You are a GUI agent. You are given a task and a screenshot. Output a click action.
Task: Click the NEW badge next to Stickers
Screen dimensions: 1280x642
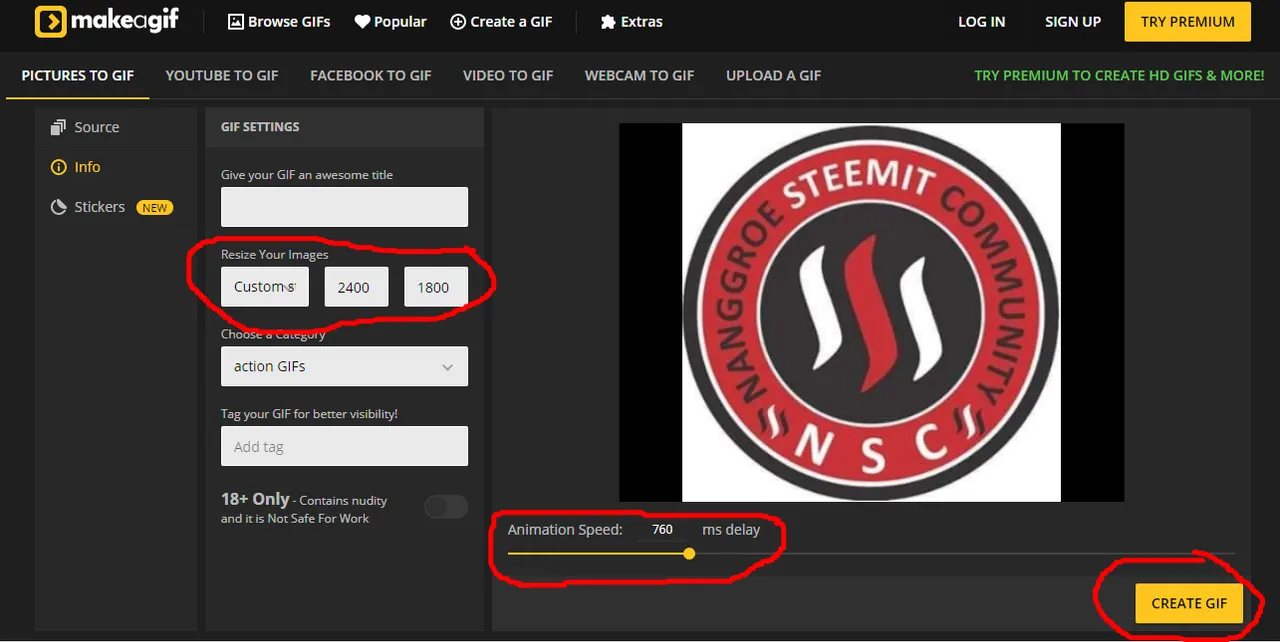[x=154, y=207]
